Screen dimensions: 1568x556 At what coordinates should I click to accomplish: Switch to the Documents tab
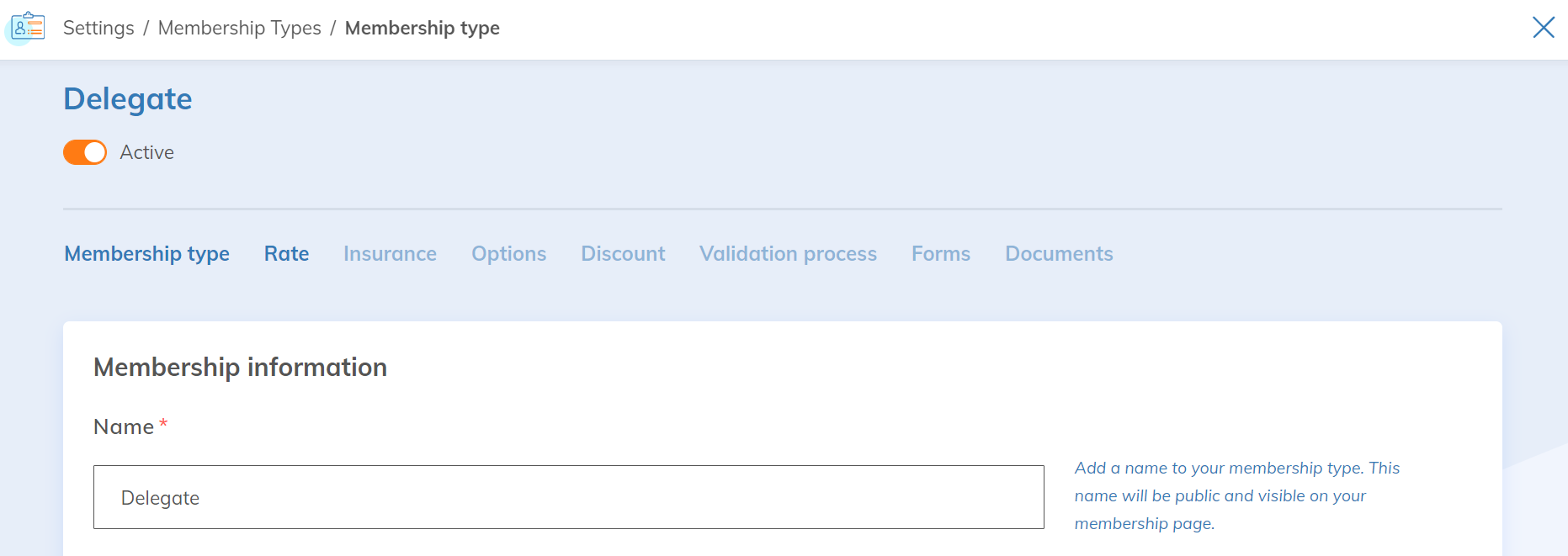click(x=1059, y=254)
